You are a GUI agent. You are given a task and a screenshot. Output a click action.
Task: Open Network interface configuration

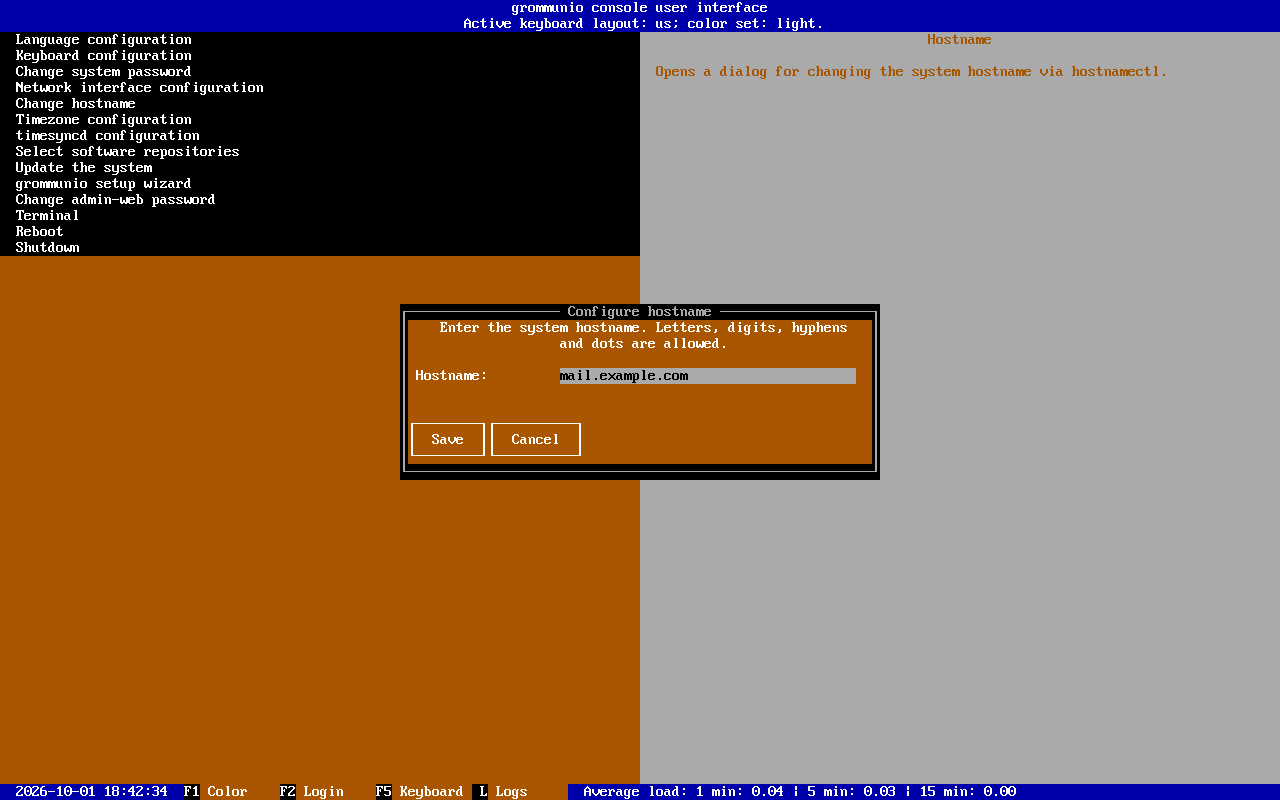coord(139,88)
